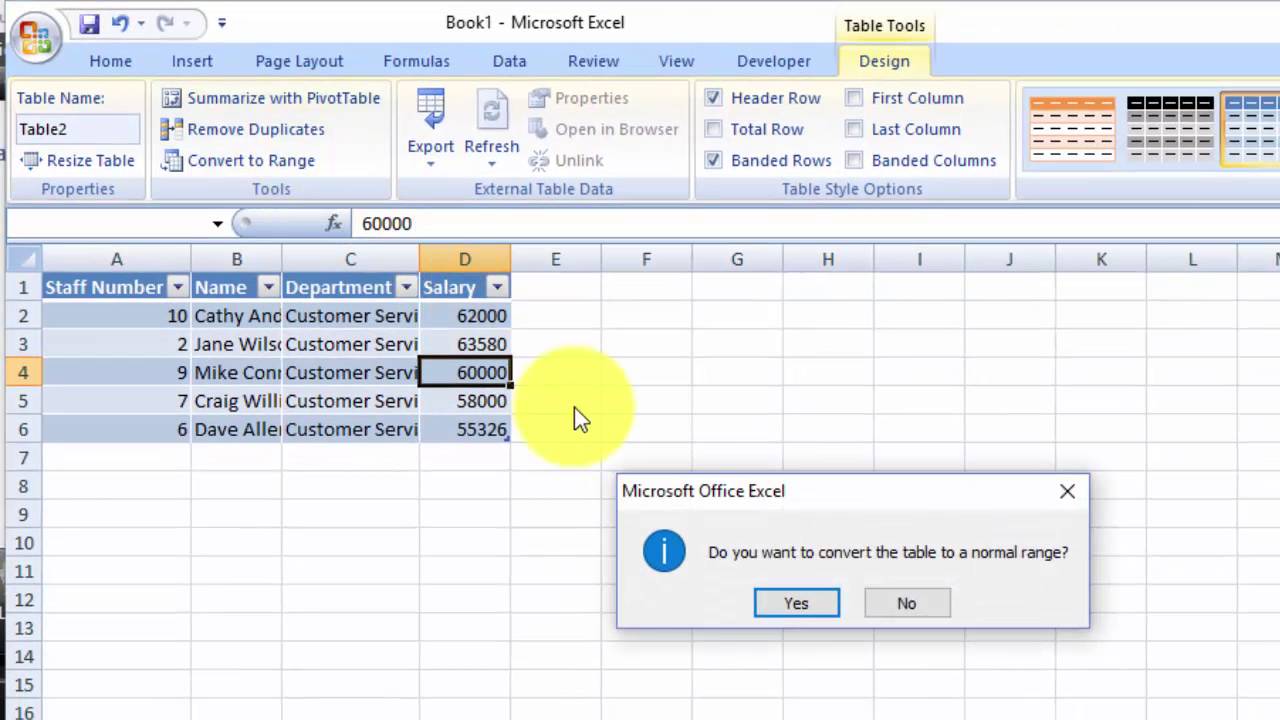Click the blue info icon in dialog
Image resolution: width=1280 pixels, height=720 pixels.
(664, 551)
